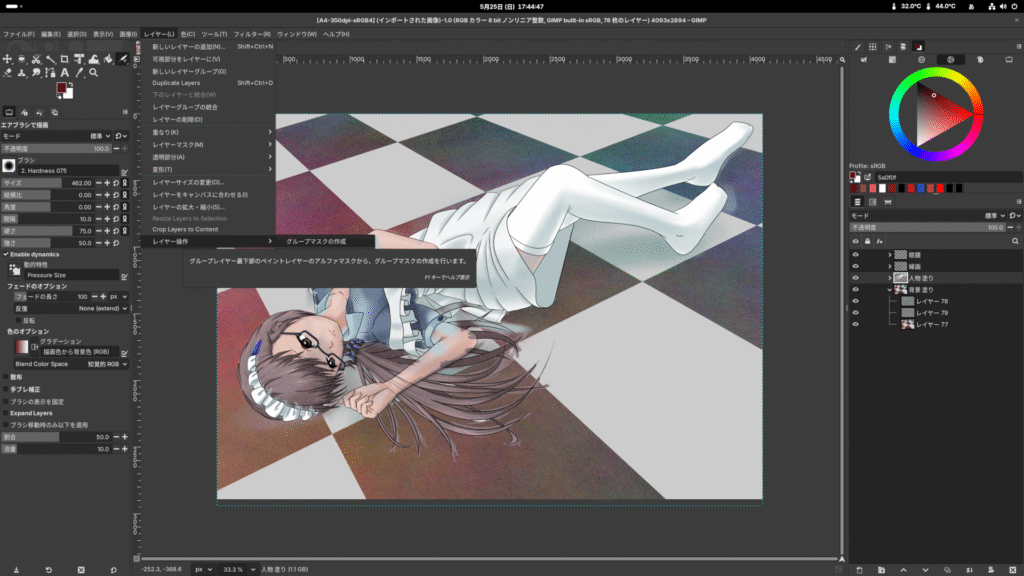The width and height of the screenshot is (1024, 576).
Task: Click the hex color field 5a0f0f
Action: tap(947, 177)
